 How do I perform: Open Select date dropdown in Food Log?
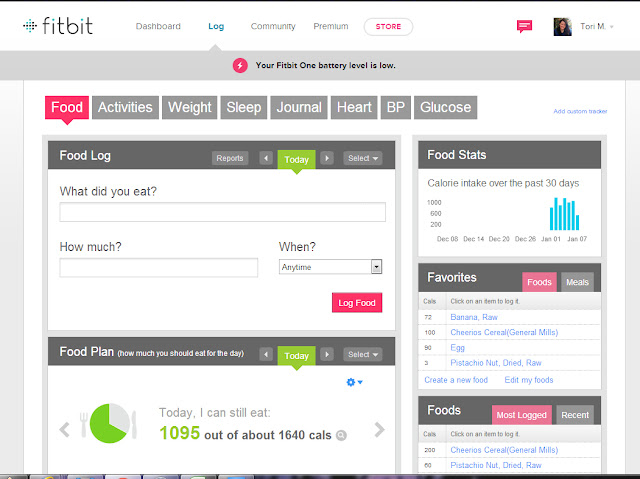pyautogui.click(x=363, y=158)
